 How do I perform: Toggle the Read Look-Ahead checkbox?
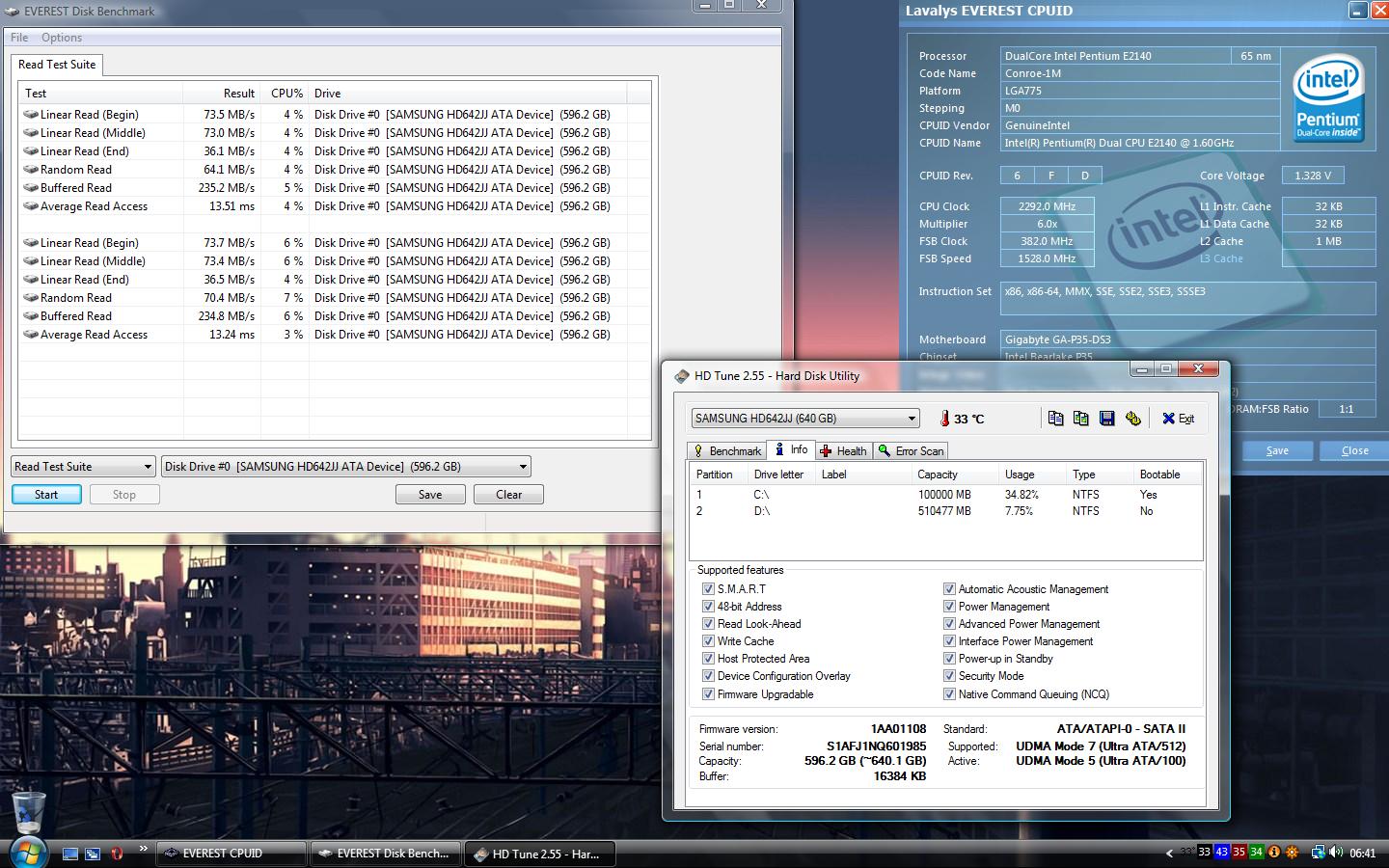[x=708, y=623]
